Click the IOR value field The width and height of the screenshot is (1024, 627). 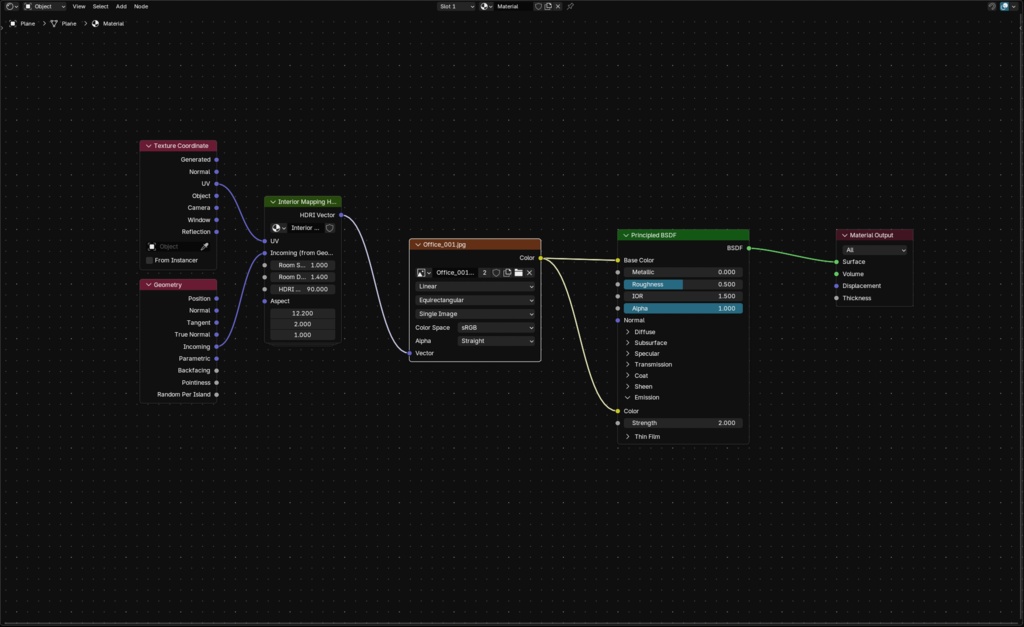[683, 296]
